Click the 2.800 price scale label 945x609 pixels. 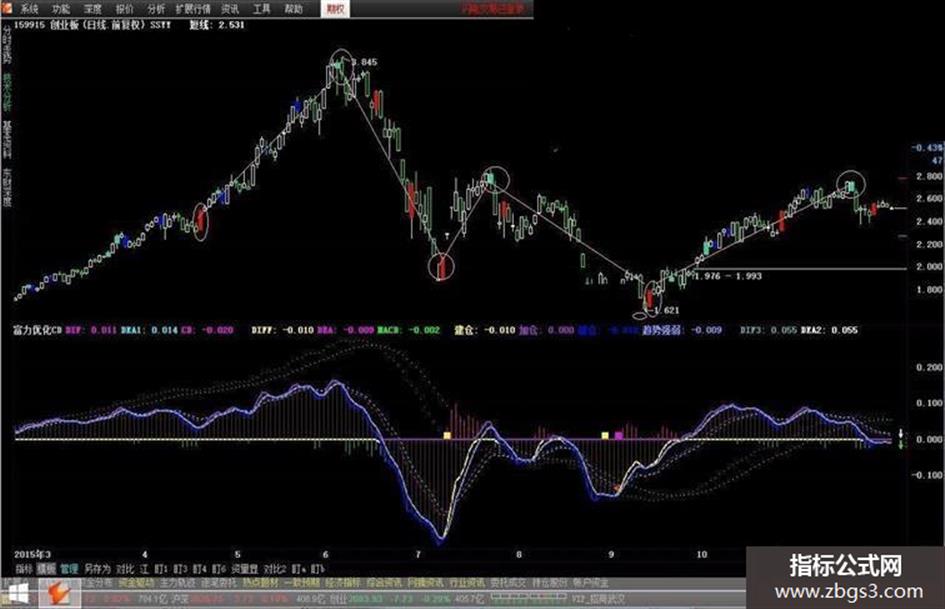point(929,177)
